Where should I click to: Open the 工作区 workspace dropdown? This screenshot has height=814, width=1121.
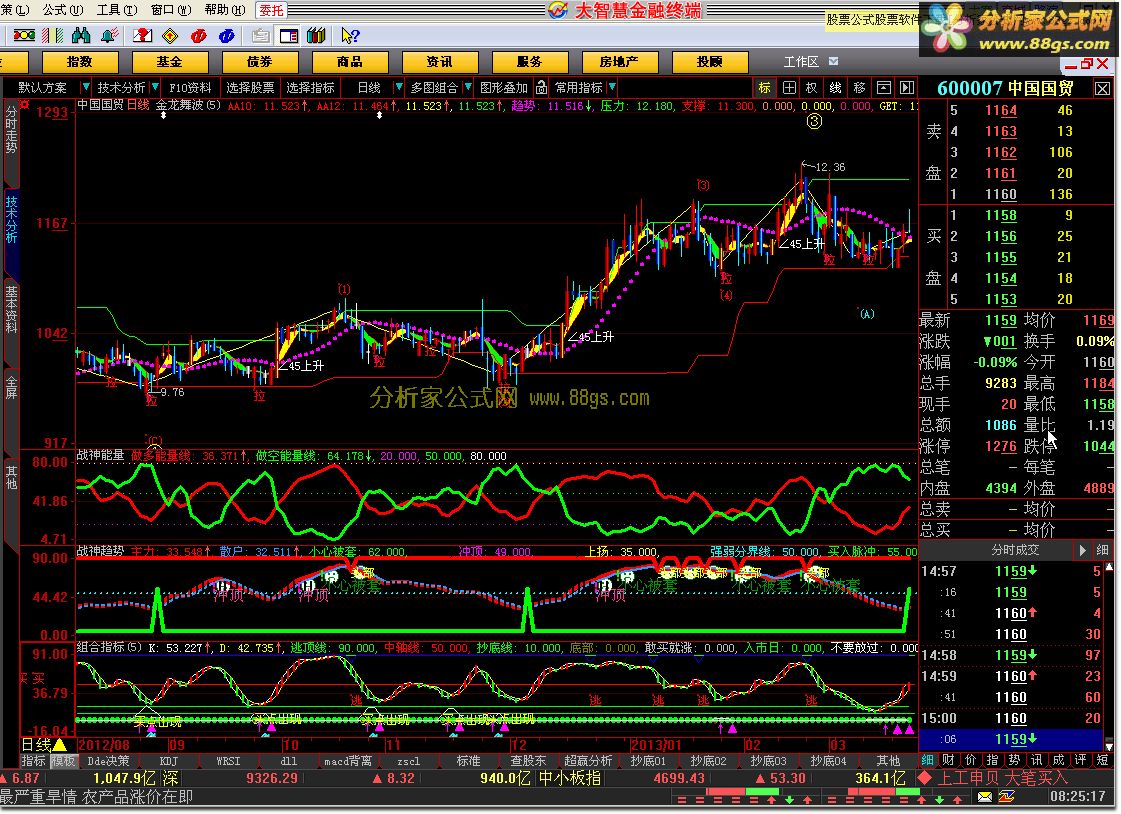pyautogui.click(x=834, y=61)
